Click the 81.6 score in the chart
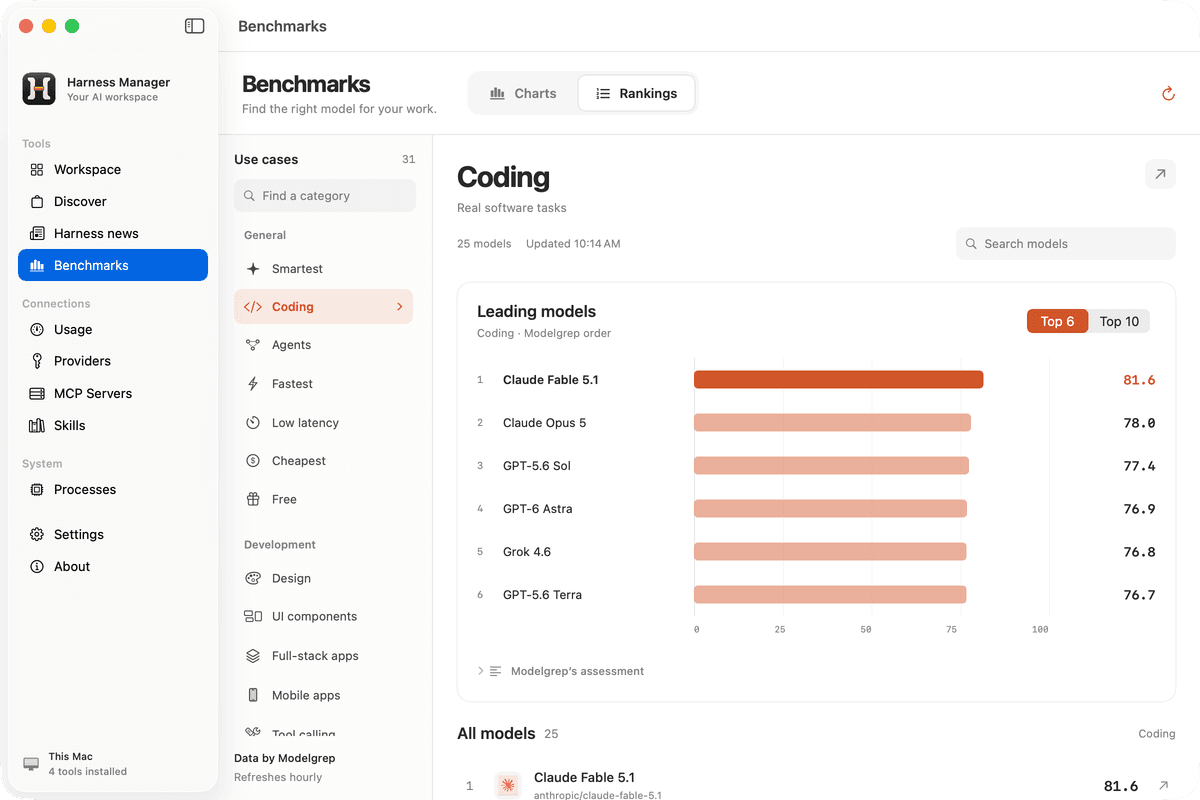Viewport: 1200px width, 800px height. coord(1139,380)
